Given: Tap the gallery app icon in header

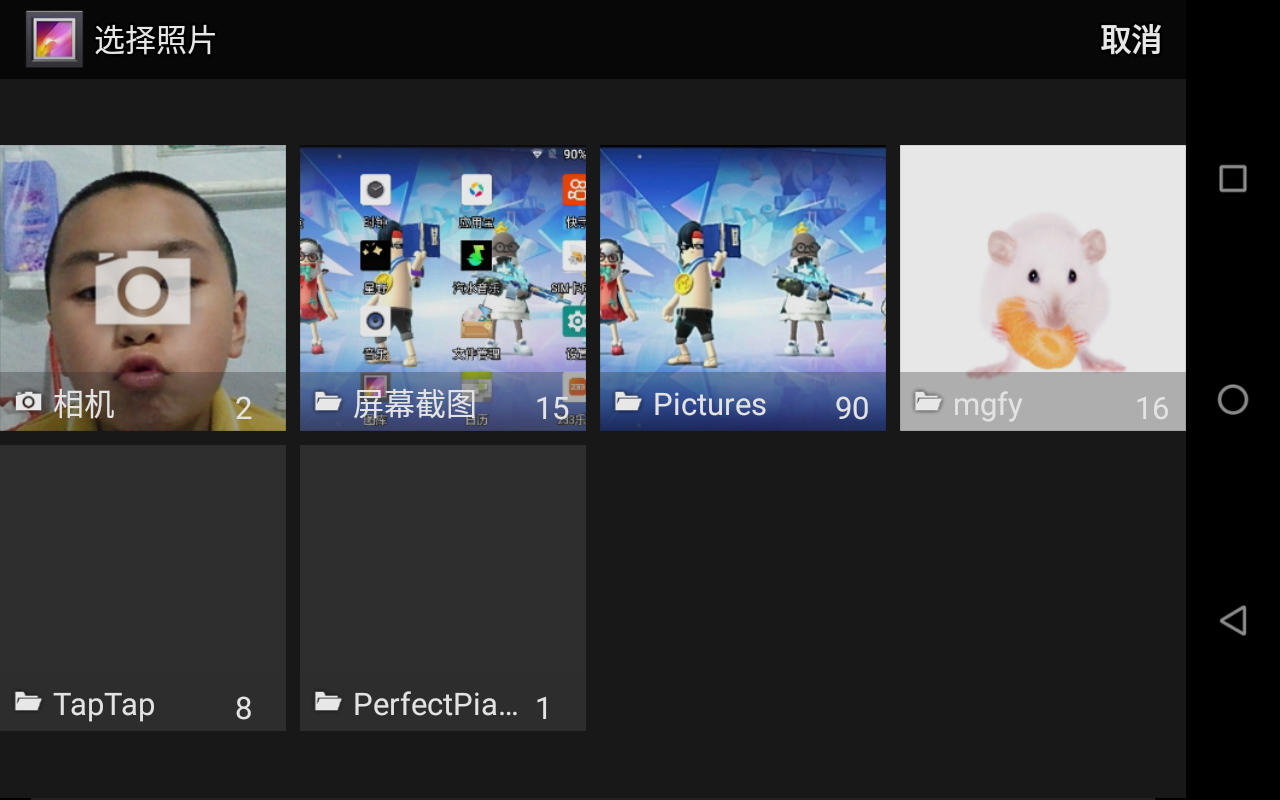Looking at the screenshot, I should tap(54, 39).
